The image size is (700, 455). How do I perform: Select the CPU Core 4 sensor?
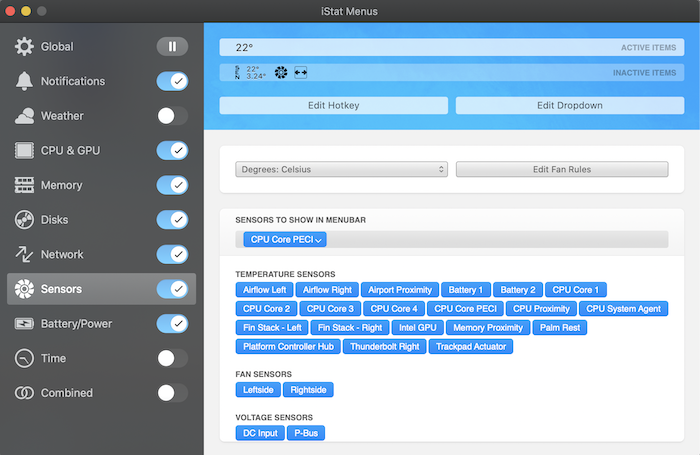(x=394, y=309)
